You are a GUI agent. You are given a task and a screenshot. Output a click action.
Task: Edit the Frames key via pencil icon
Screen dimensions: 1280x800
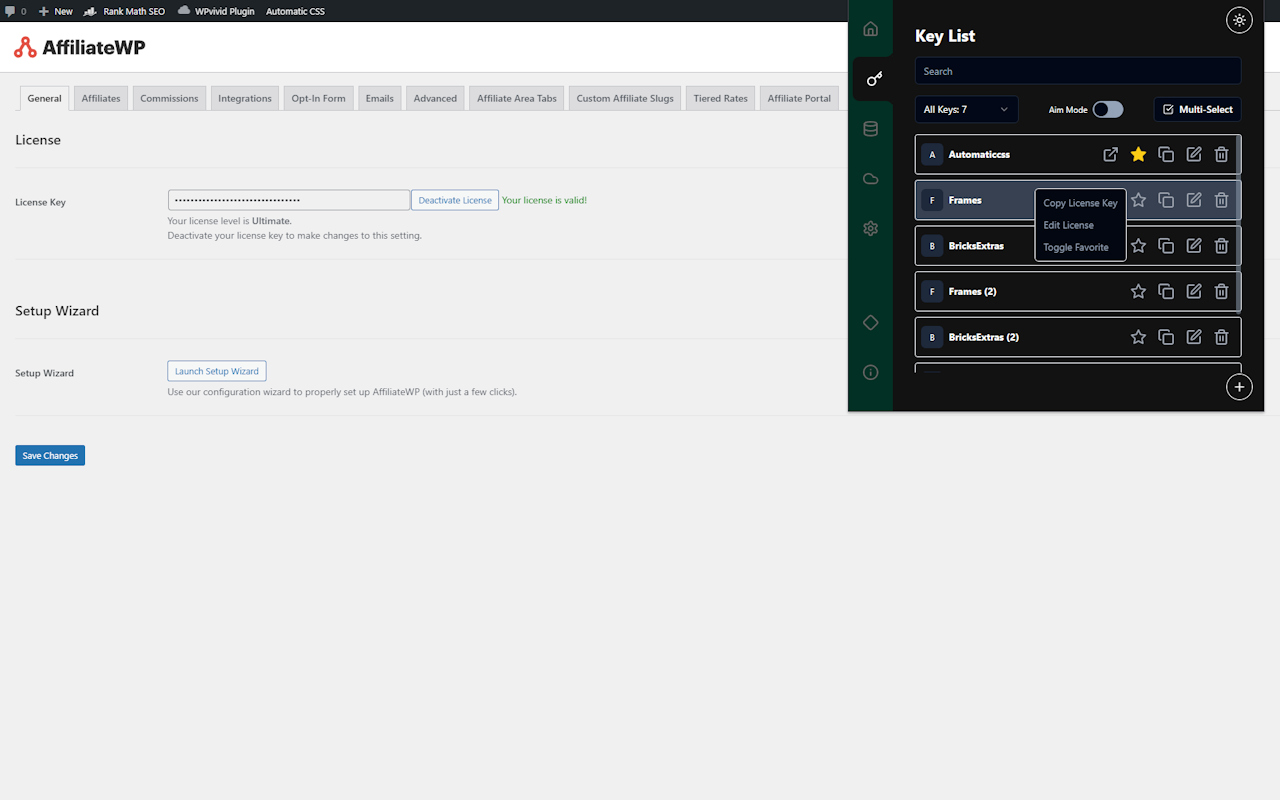(1194, 200)
